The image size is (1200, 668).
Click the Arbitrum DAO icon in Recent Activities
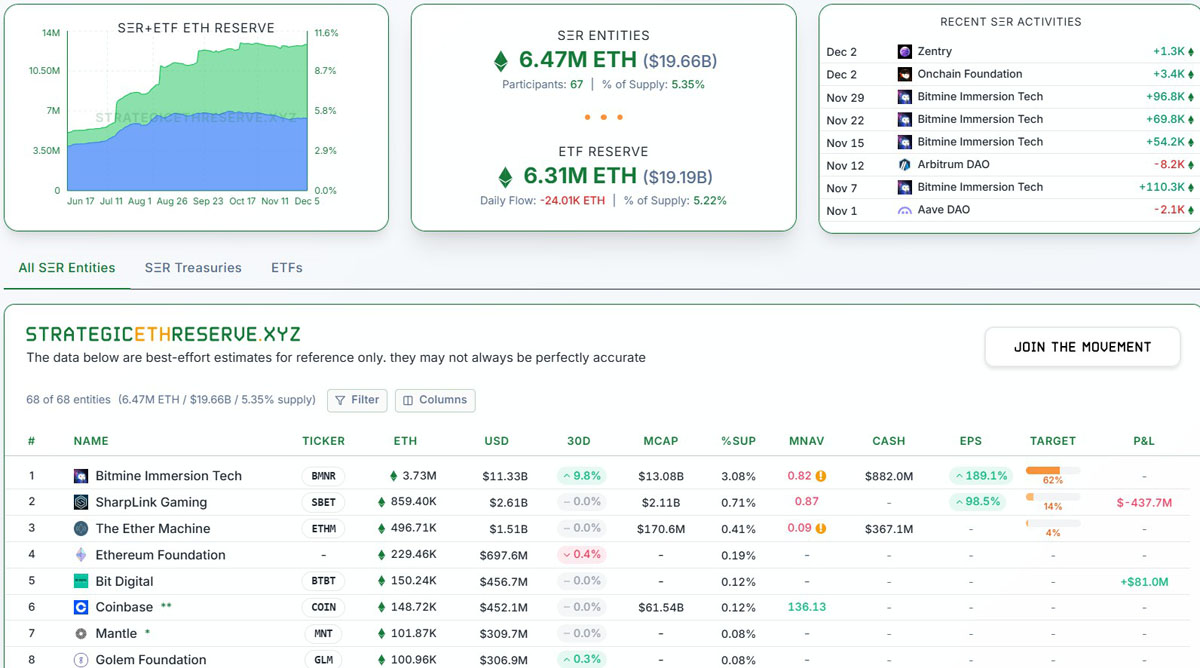tap(904, 164)
